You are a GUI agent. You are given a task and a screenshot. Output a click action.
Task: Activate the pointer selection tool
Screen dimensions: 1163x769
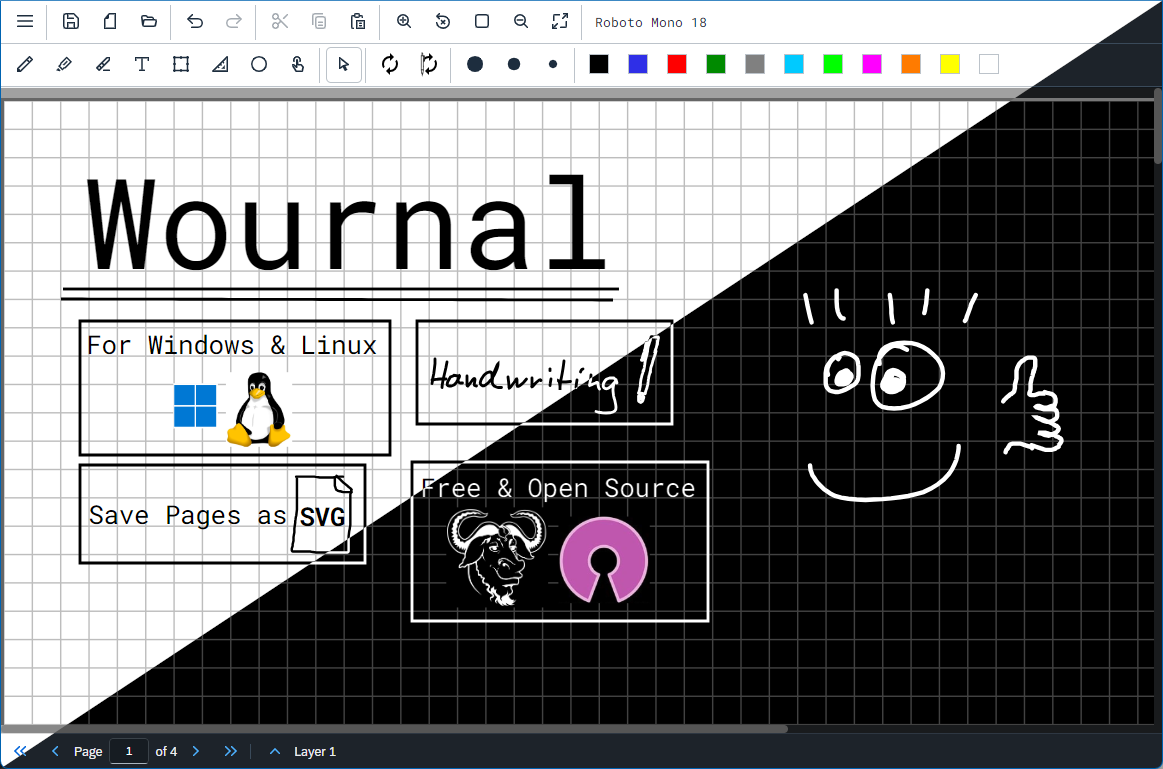point(343,65)
